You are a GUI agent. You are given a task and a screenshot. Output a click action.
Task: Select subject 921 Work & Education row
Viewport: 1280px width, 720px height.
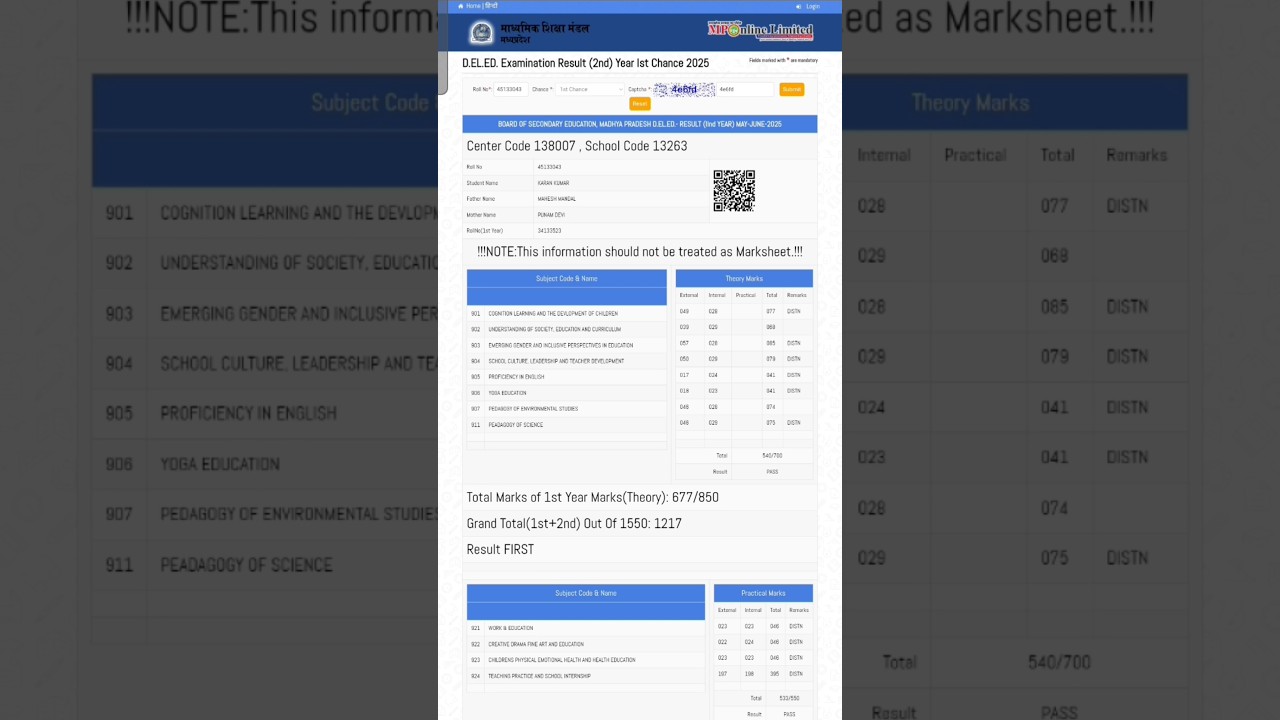pos(586,628)
